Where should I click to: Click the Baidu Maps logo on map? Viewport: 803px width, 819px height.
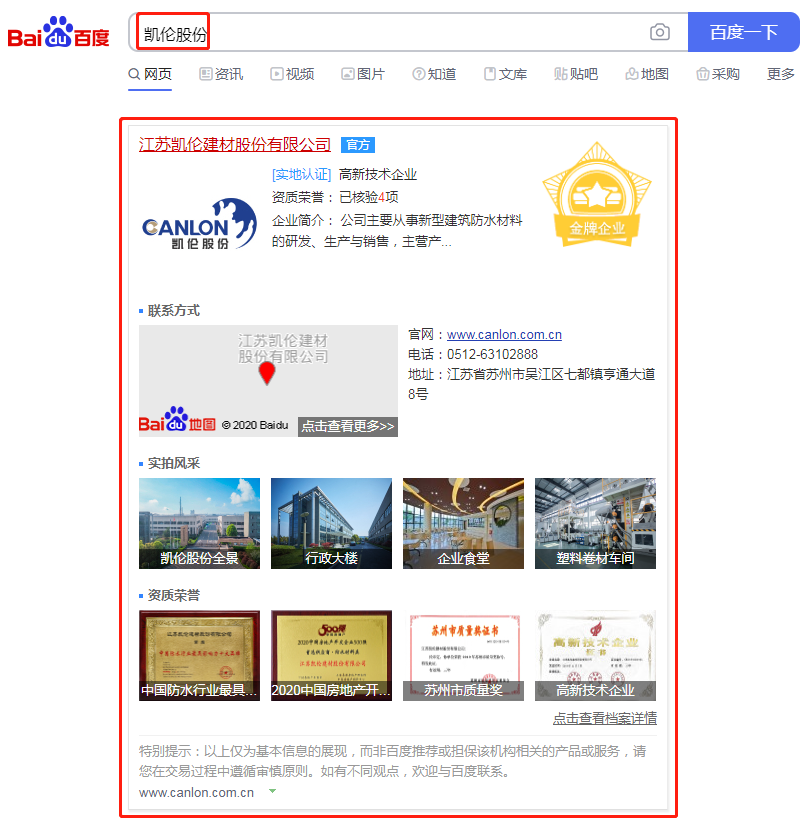pos(177,422)
